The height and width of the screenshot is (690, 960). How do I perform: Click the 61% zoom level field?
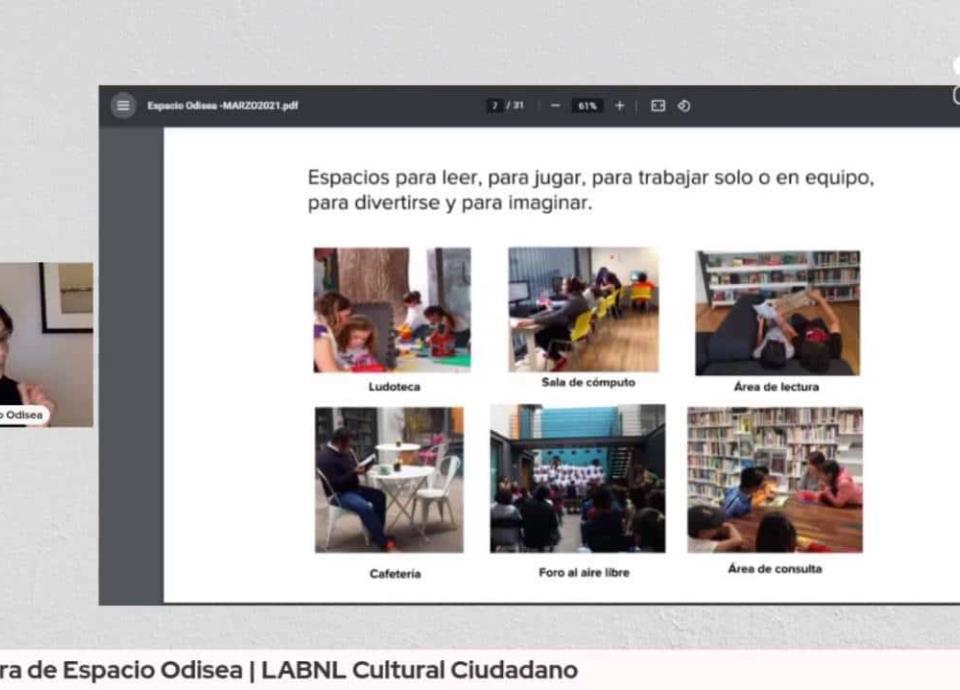pyautogui.click(x=587, y=106)
